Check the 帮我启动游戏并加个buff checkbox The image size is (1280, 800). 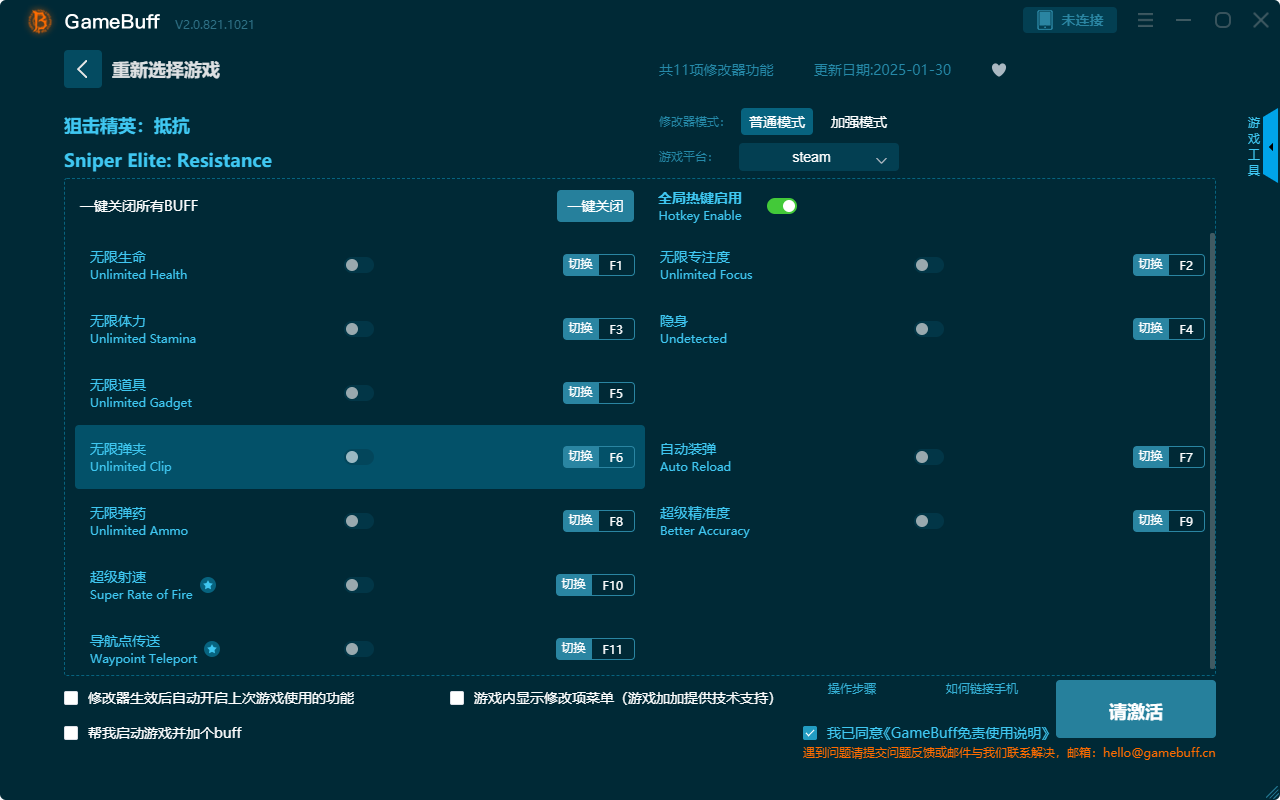coord(71,732)
